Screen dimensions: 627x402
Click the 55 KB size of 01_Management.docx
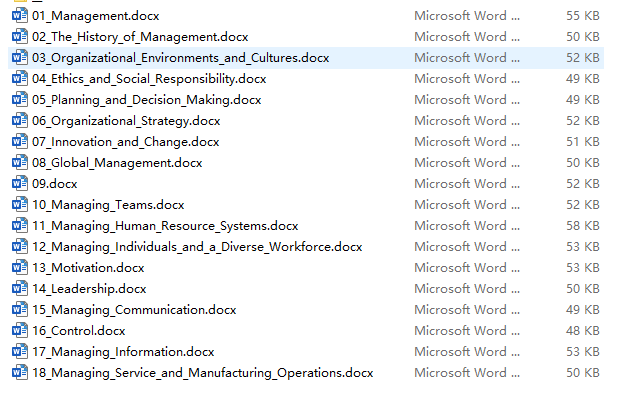coord(583,16)
